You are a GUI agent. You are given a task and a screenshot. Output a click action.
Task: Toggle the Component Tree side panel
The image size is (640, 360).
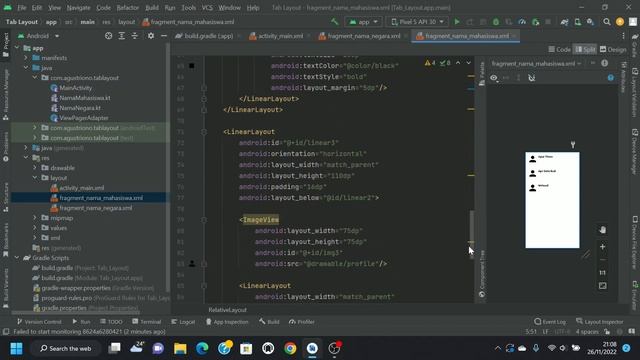point(482,273)
